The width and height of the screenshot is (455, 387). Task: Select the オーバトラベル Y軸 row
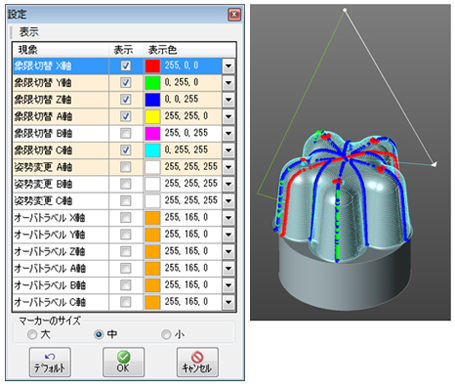click(x=124, y=235)
